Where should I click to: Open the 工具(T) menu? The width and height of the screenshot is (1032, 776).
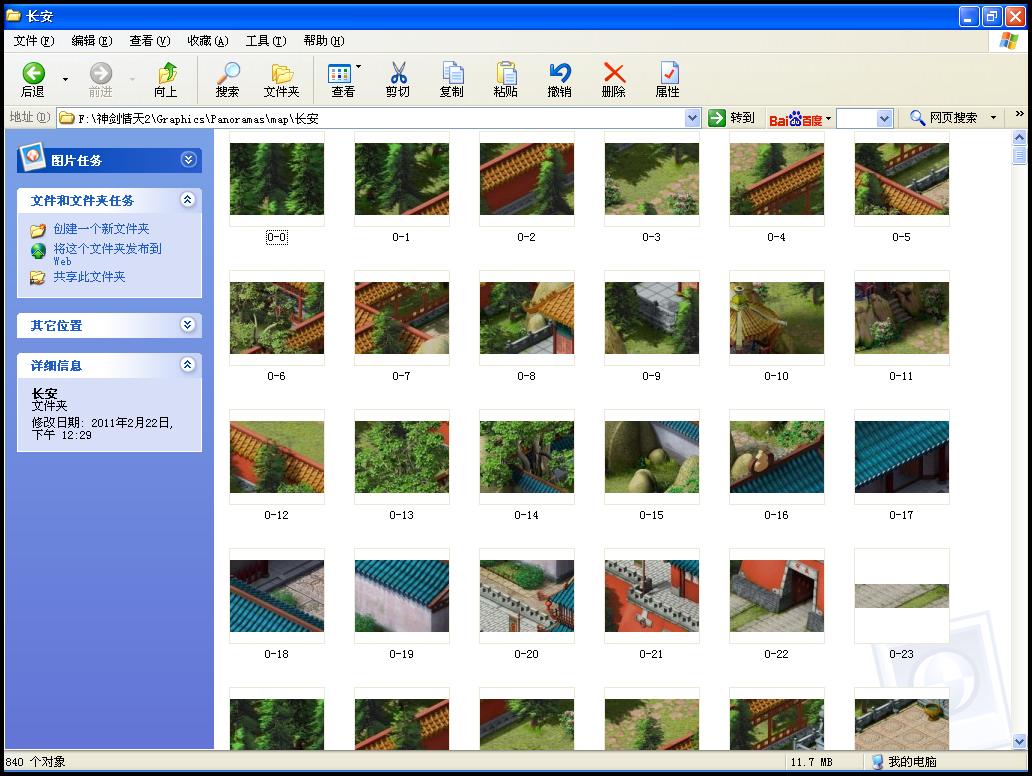tap(266, 41)
